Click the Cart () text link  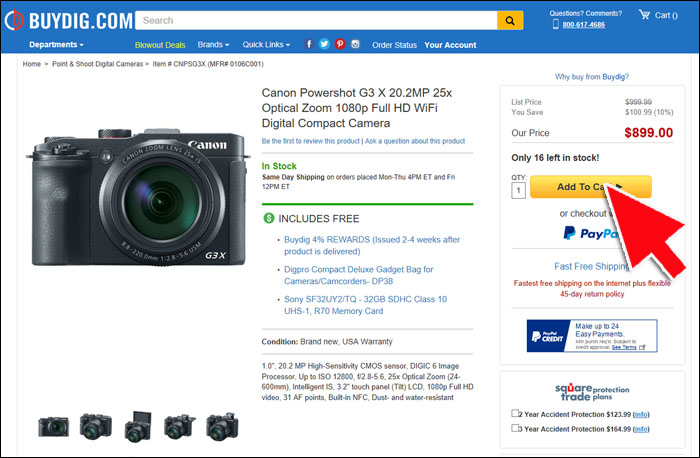(666, 16)
